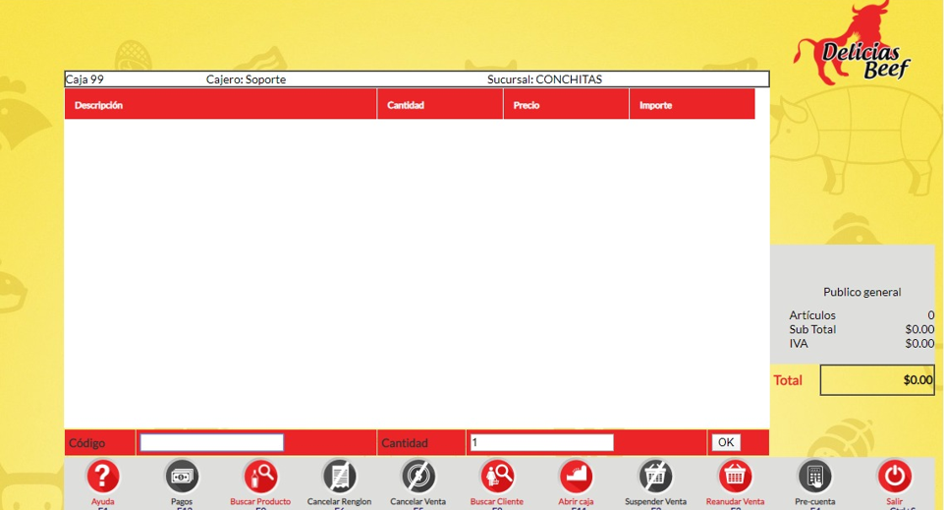The width and height of the screenshot is (945, 510).
Task: Click the Ayuda help icon
Action: pyautogui.click(x=103, y=477)
